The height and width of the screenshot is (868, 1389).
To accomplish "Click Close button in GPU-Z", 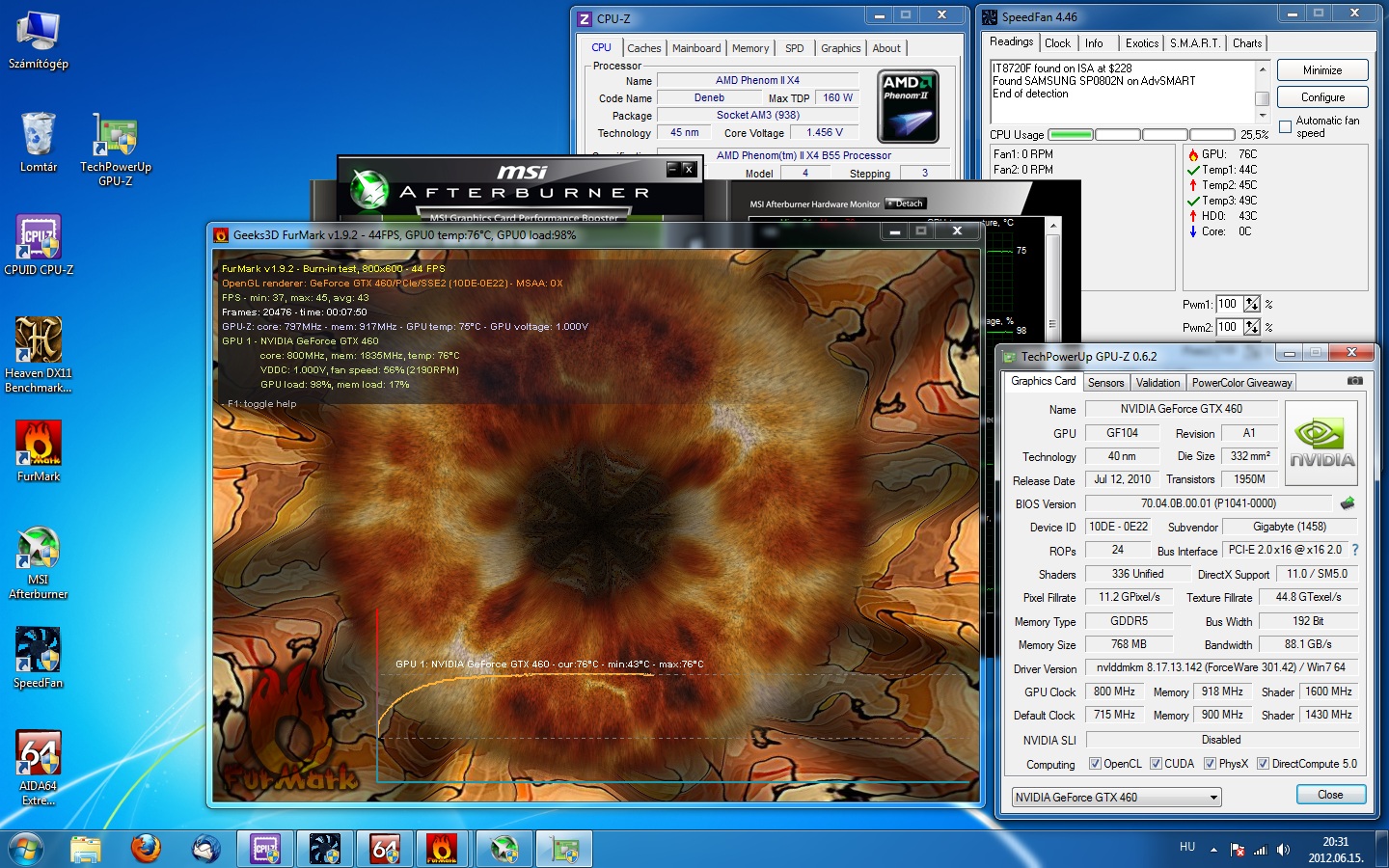I will click(x=1330, y=795).
